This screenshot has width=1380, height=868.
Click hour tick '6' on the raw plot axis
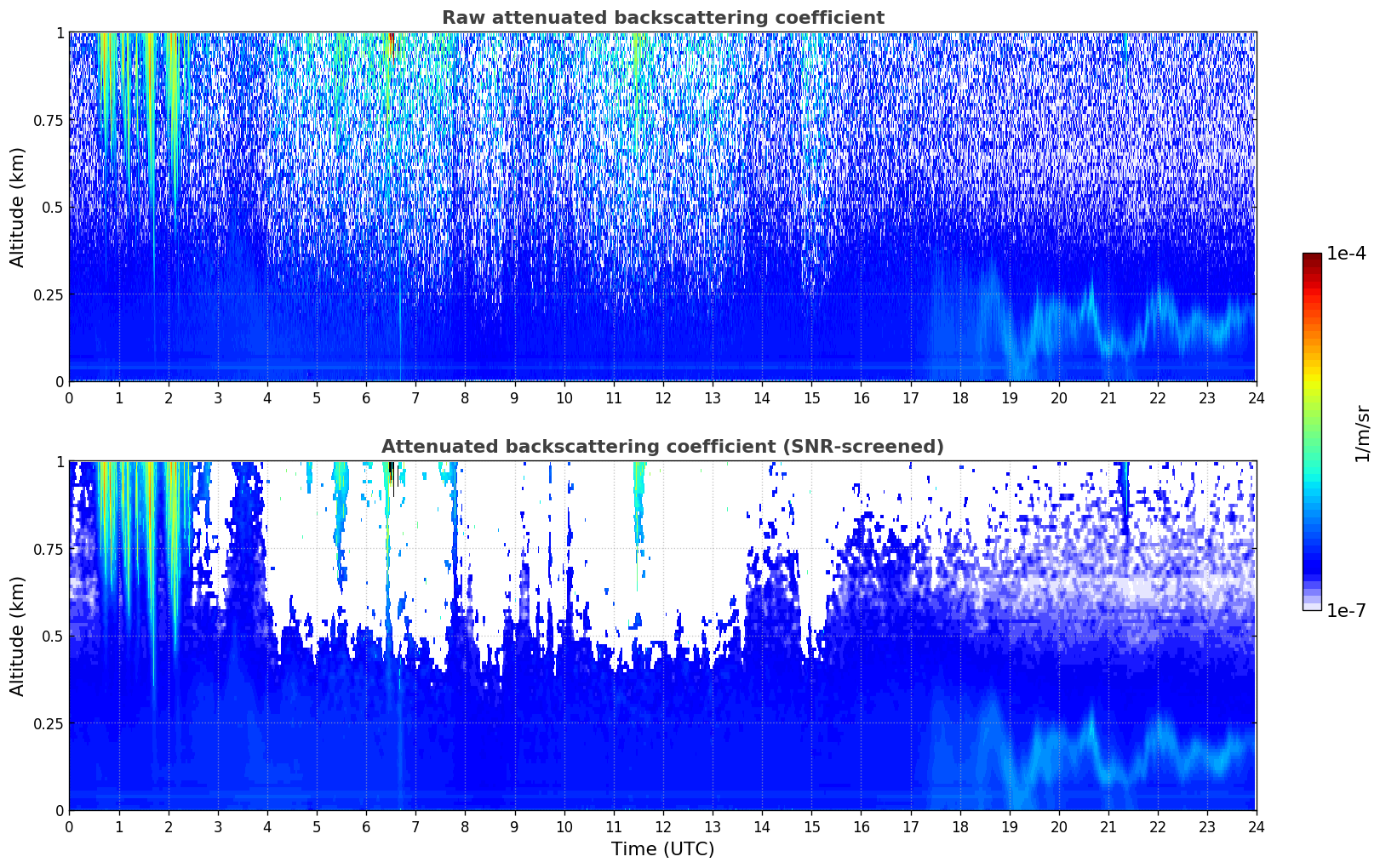pyautogui.click(x=366, y=397)
